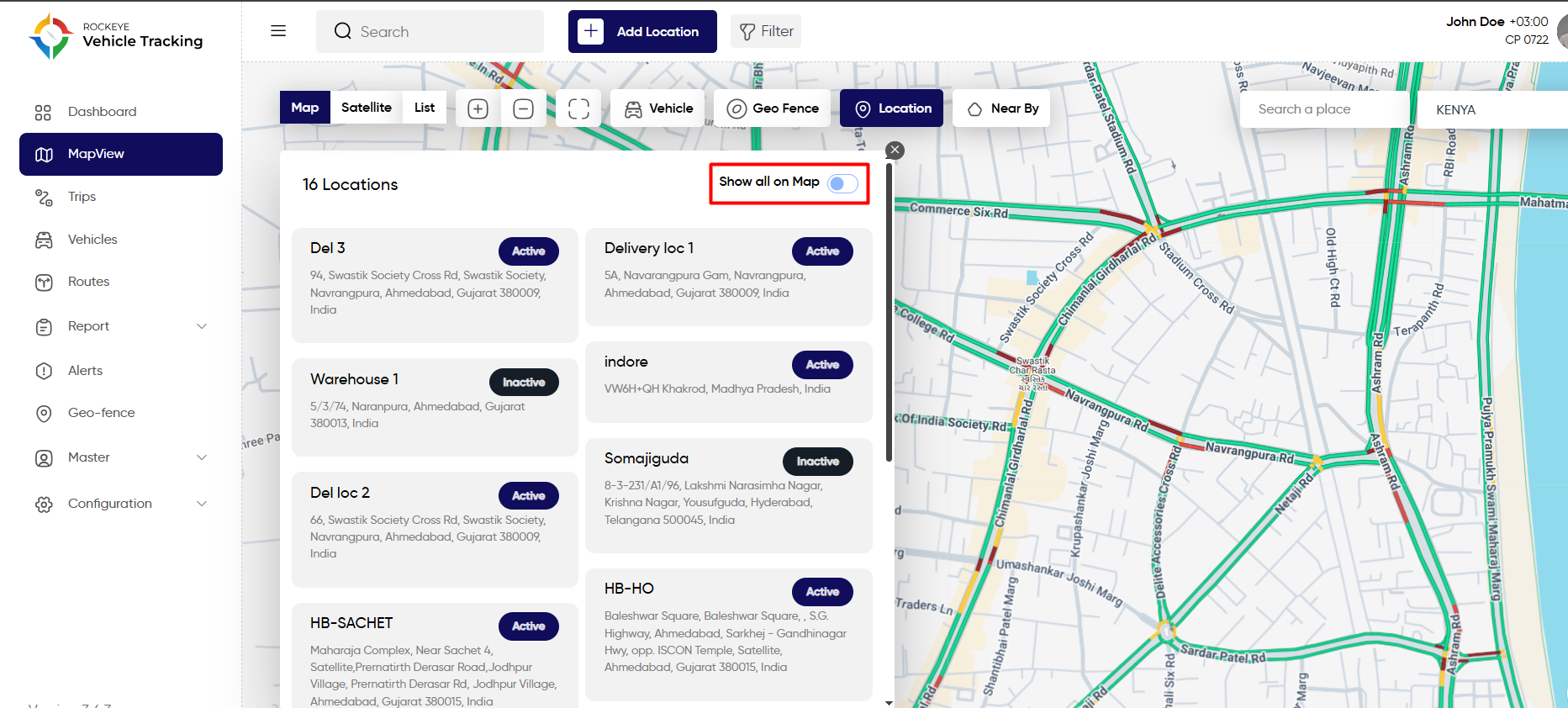Open the Warehouse 1 location title
Viewport: 1568px width, 708px height.
pos(354,379)
